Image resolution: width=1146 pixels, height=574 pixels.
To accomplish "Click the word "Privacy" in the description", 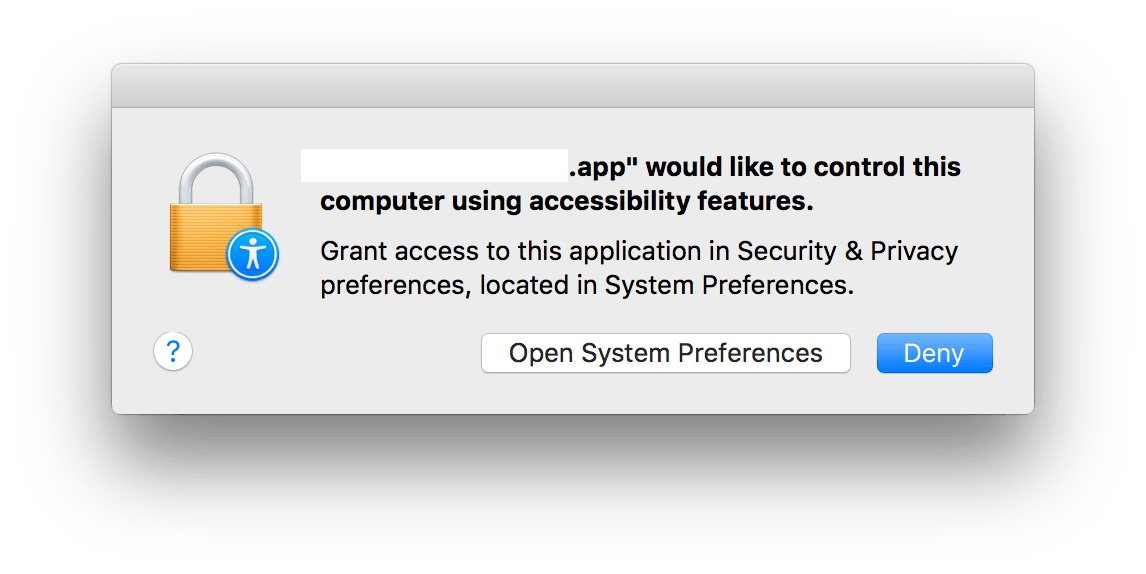I will click(x=914, y=250).
